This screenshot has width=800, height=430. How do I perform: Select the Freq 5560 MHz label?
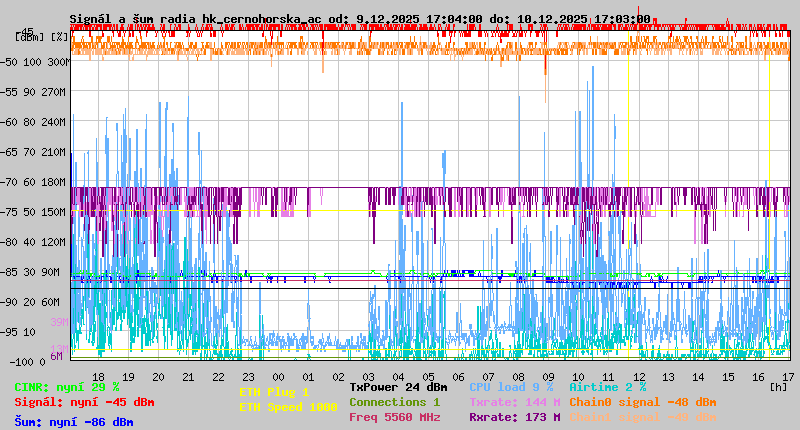point(395,417)
